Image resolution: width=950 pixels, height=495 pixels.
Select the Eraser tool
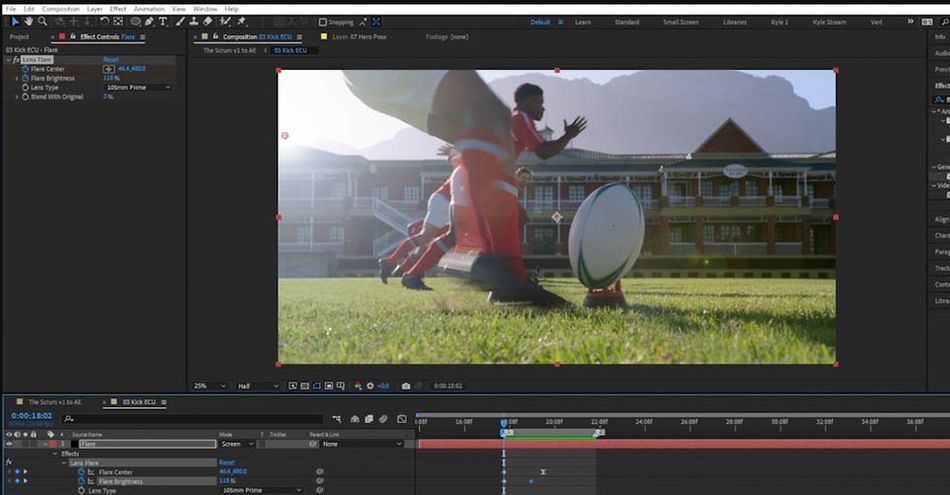pyautogui.click(x=208, y=22)
